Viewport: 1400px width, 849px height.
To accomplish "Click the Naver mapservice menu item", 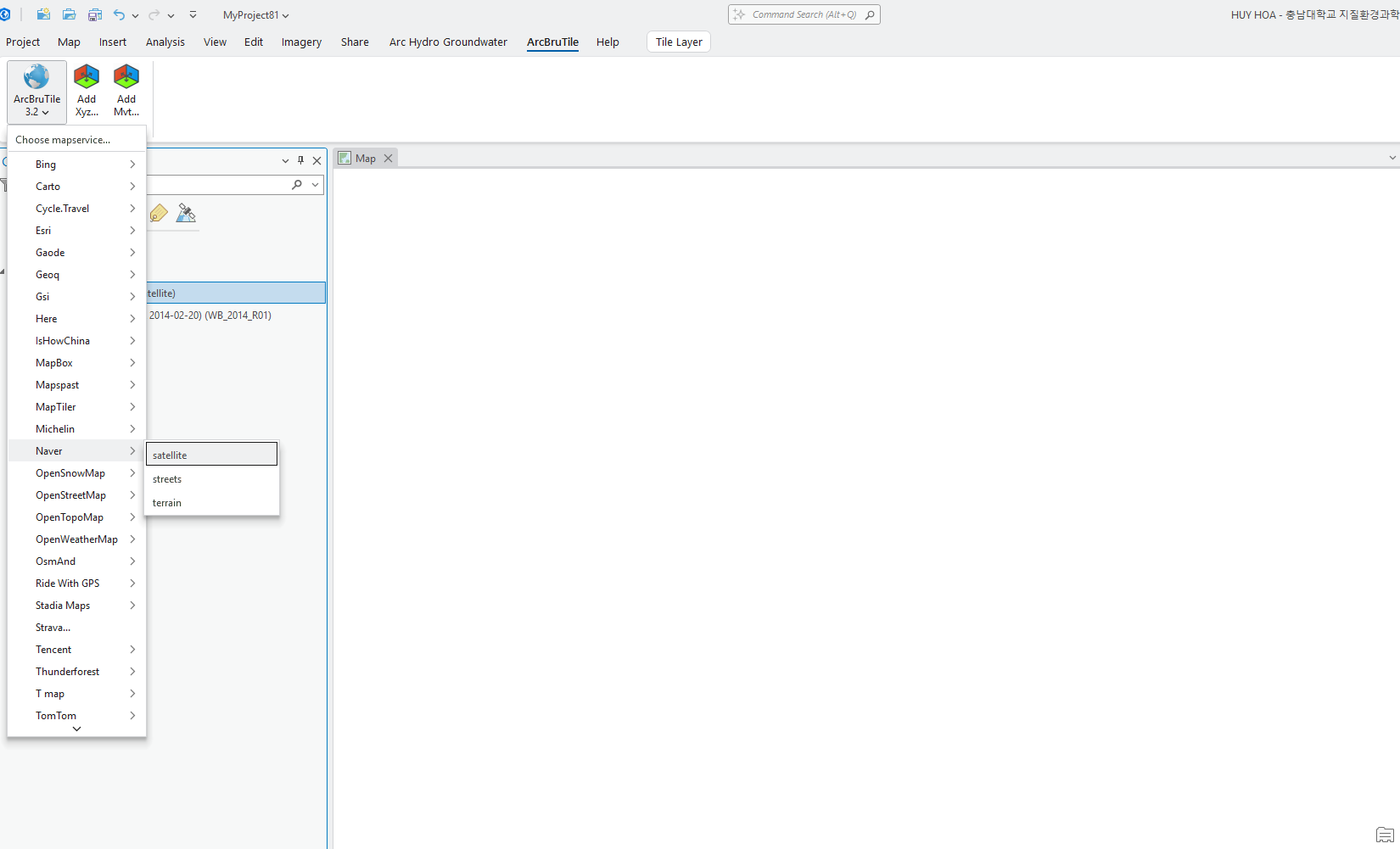I will point(76,451).
